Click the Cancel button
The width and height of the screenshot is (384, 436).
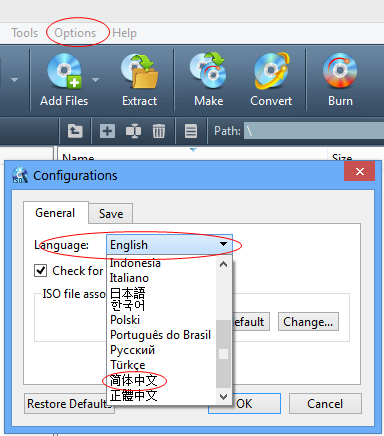[x=325, y=404]
